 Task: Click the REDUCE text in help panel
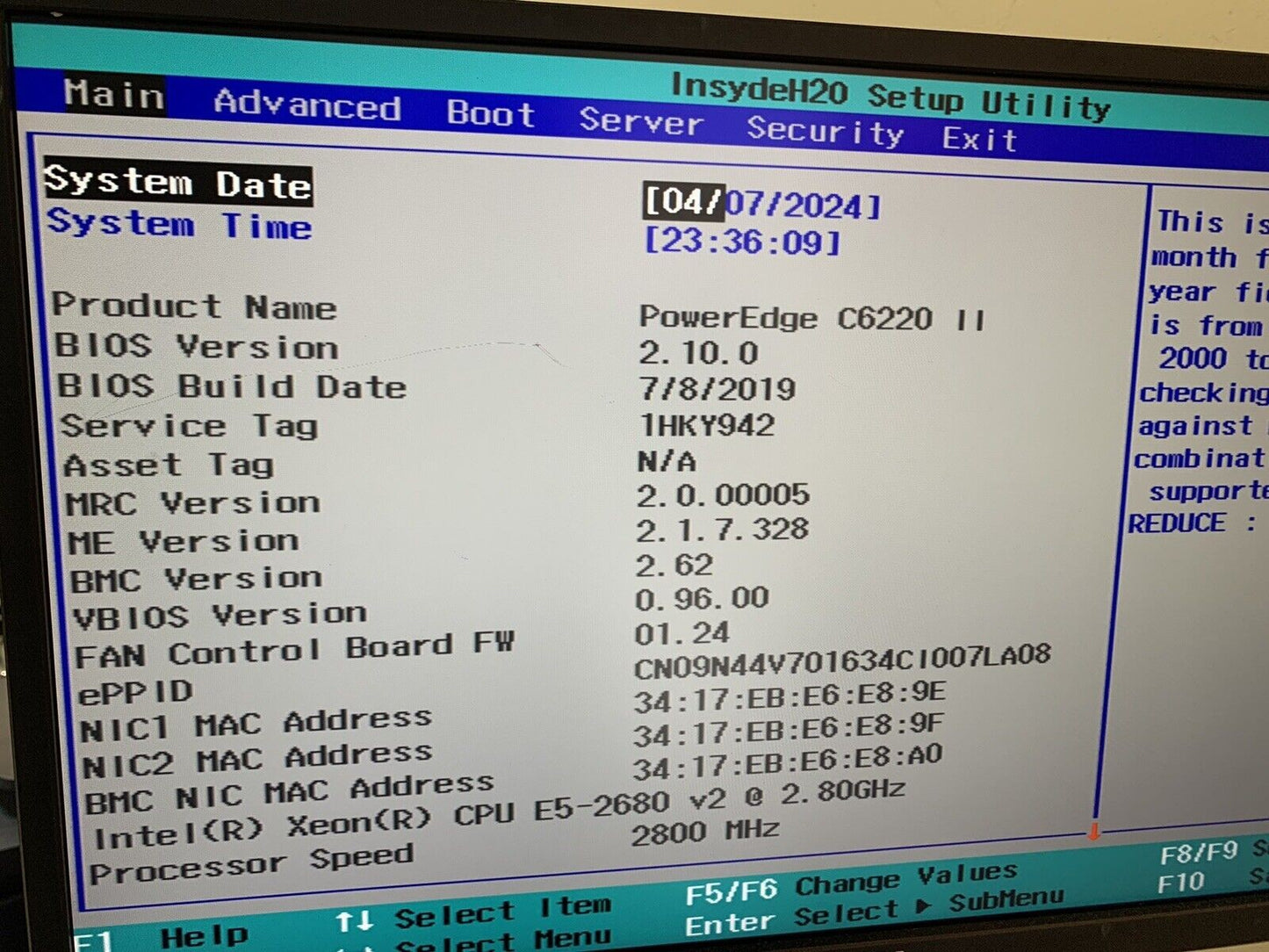tap(1178, 523)
